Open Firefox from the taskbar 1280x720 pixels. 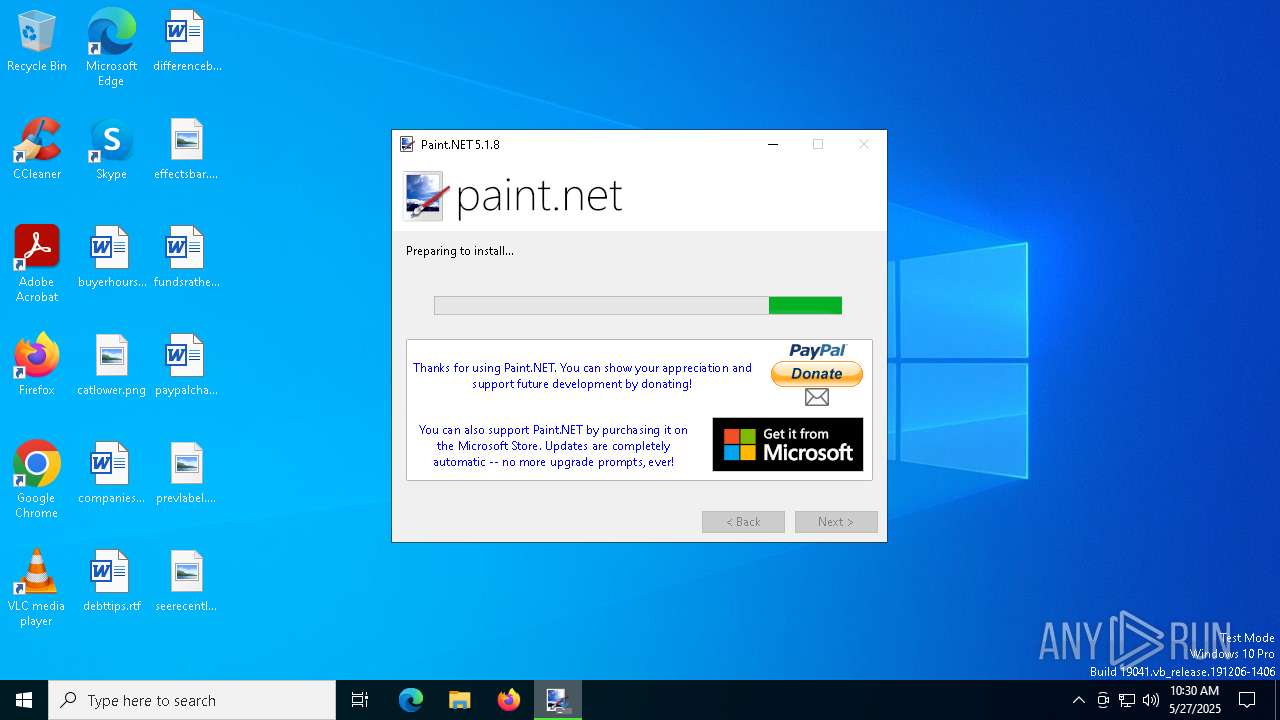[x=509, y=700]
